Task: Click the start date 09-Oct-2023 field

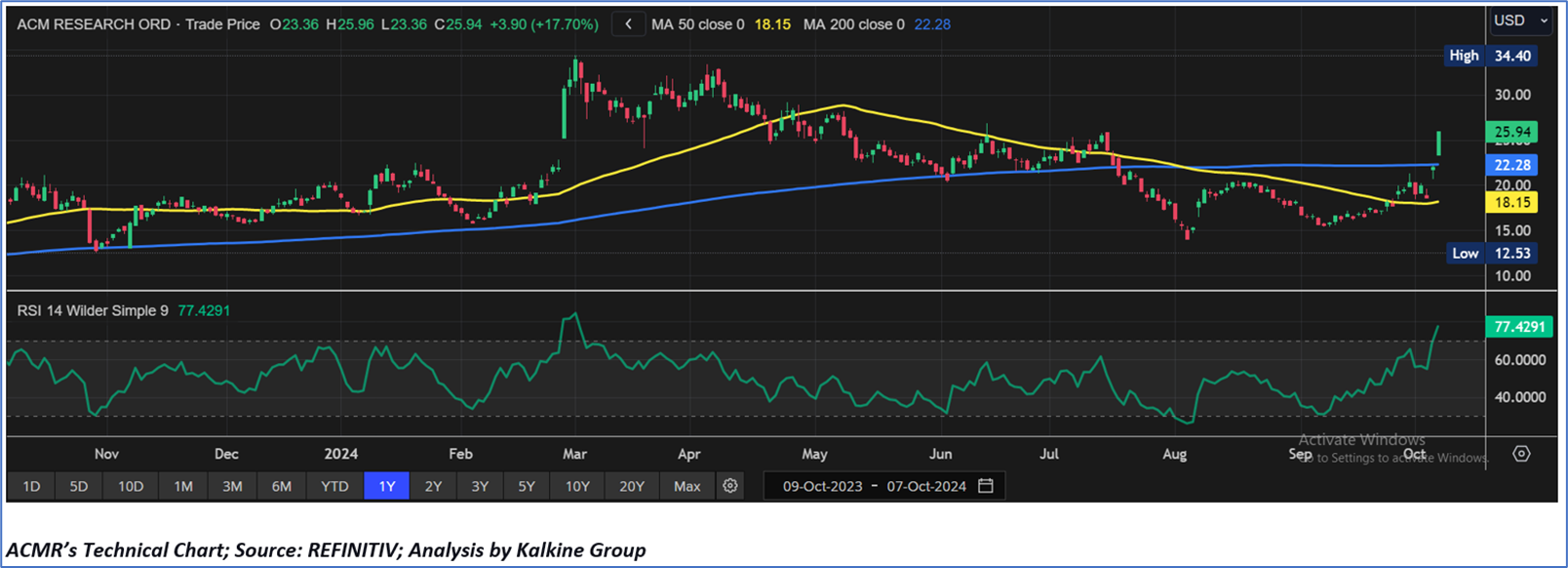Action: [822, 486]
